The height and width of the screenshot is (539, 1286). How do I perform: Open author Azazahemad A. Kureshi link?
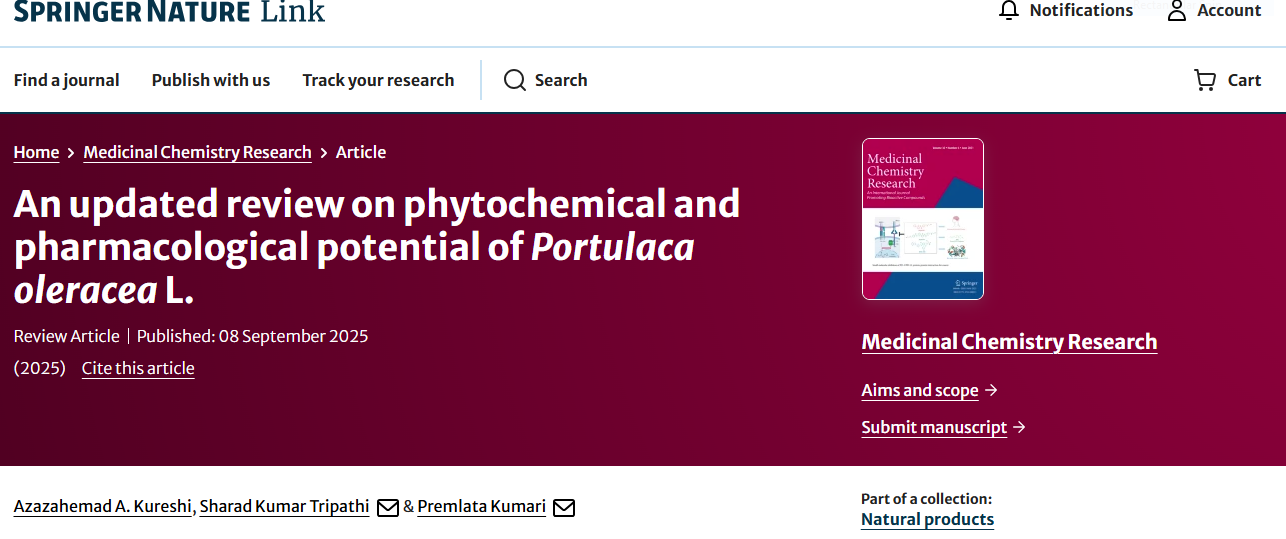102,506
